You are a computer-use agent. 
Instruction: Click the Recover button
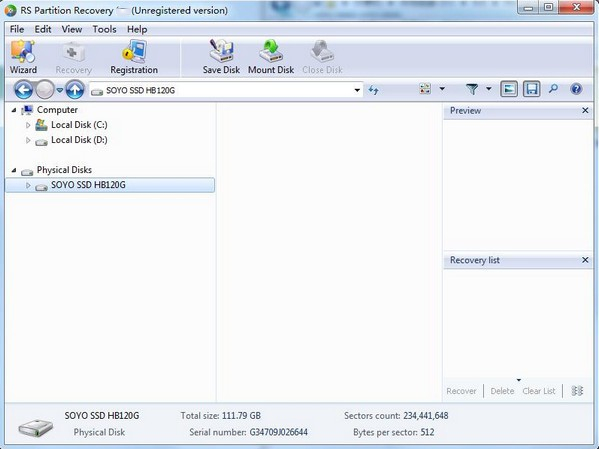point(461,391)
